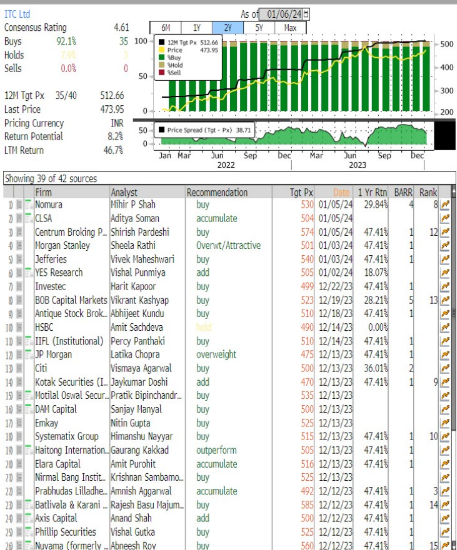Click red %Sell legend swatch
457x550 pixels.
tap(162, 73)
